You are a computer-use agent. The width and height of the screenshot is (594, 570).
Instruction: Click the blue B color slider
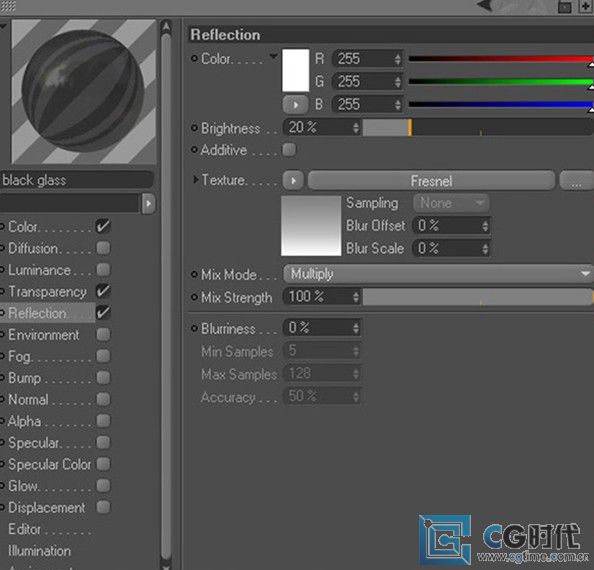(501, 105)
